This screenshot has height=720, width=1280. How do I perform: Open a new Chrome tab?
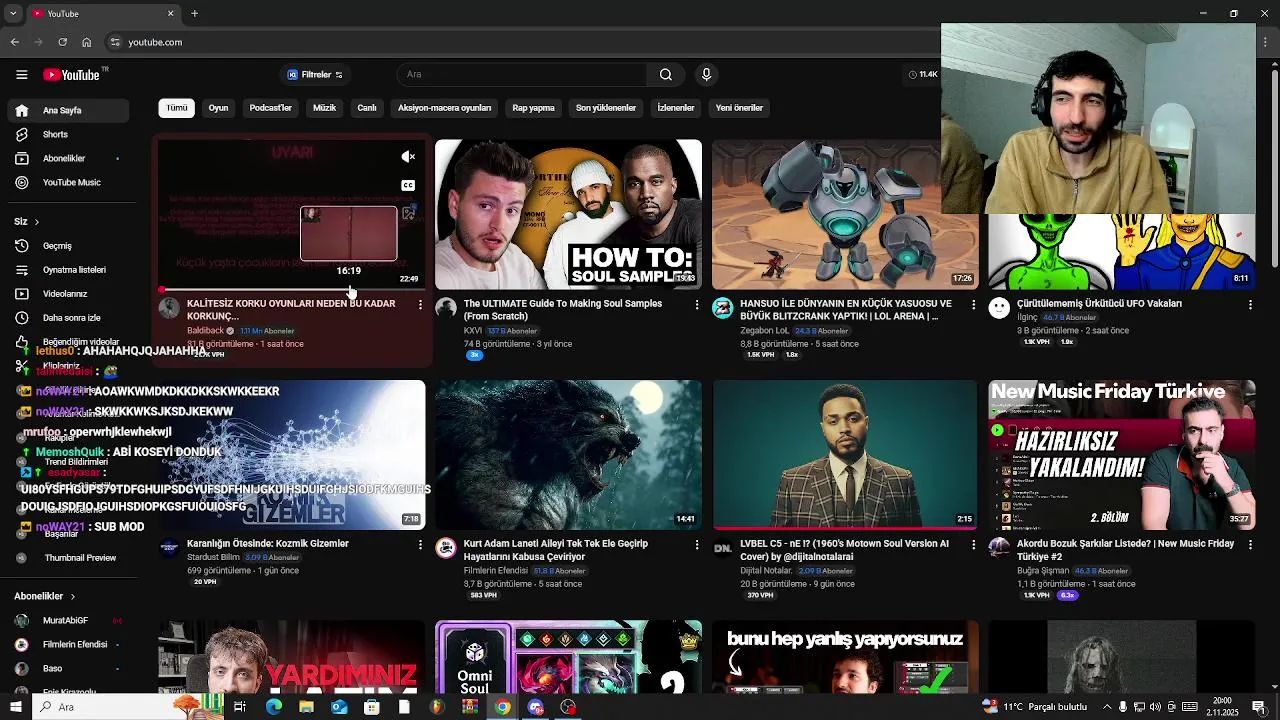(194, 13)
